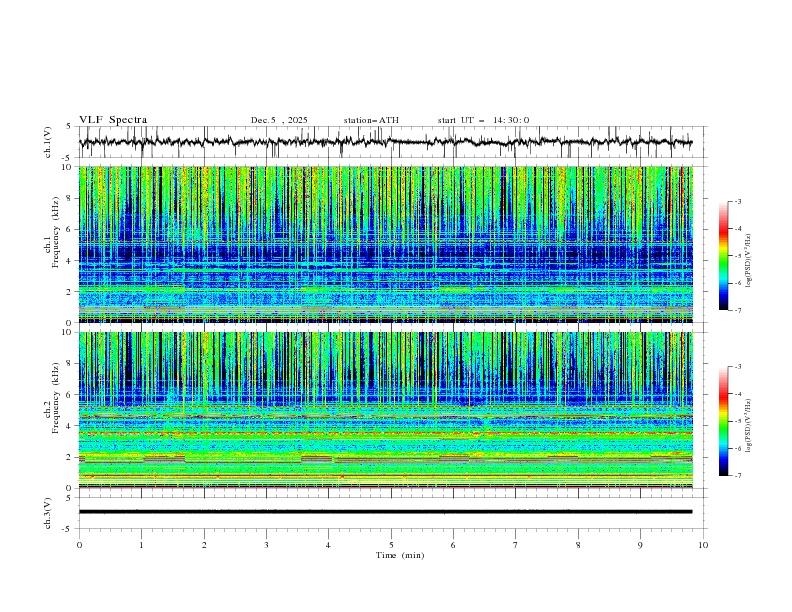Click the ch.1 colorbar '-3' tick label
The image size is (792, 612).
click(x=737, y=201)
